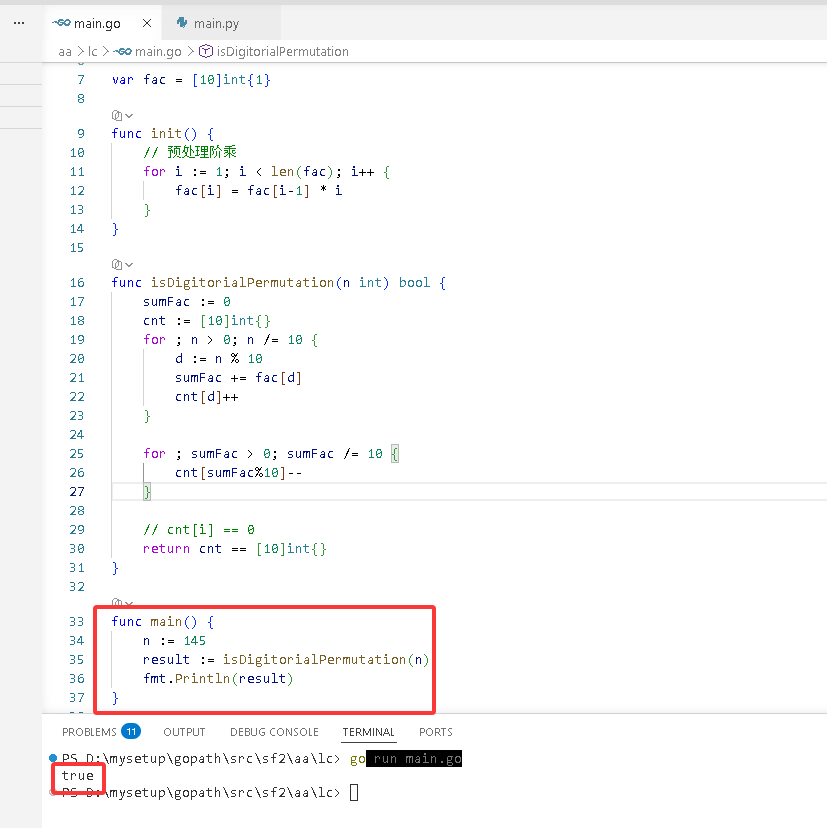
Task: Click line number 33 in the gutter
Action: (77, 622)
